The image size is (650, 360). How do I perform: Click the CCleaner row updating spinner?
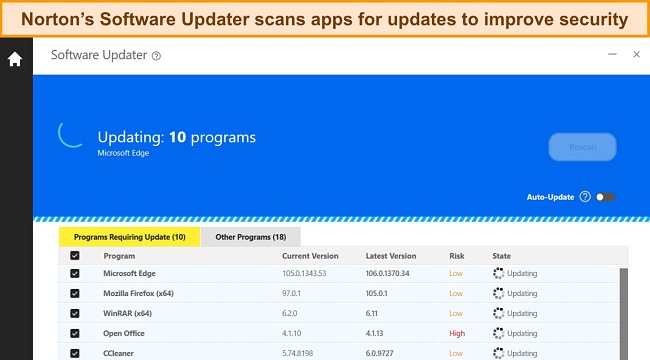[498, 353]
